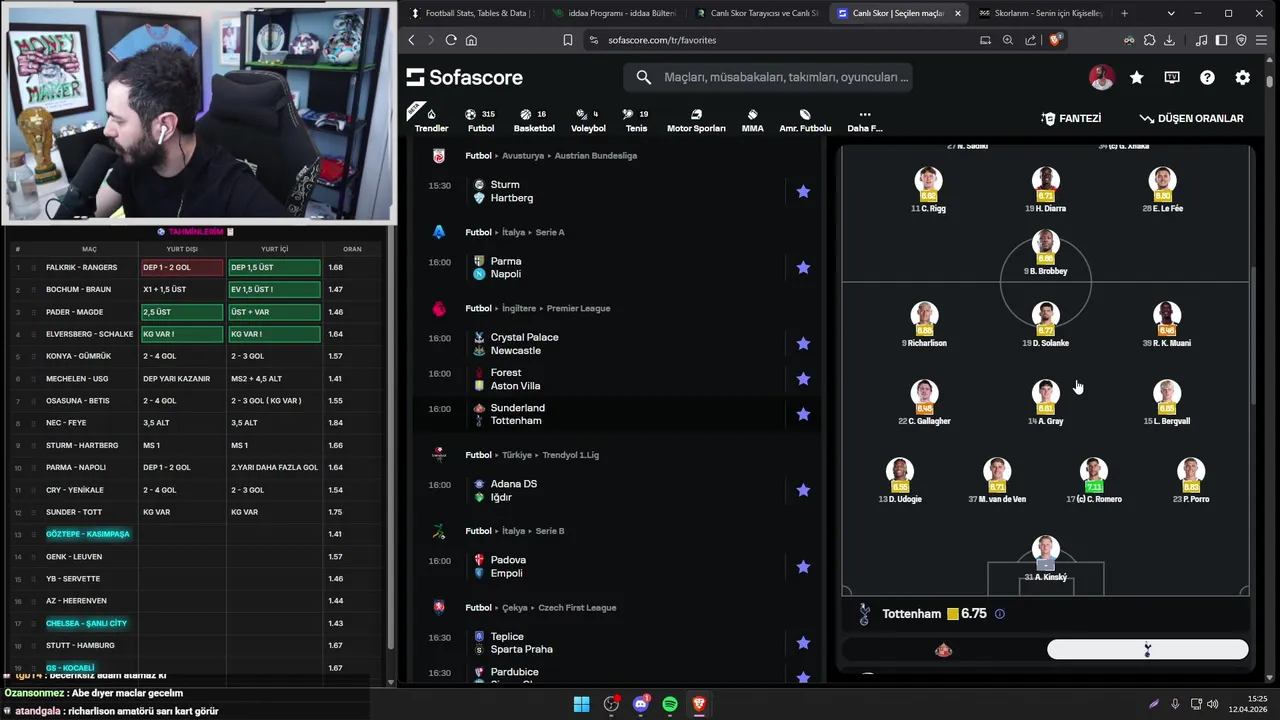Open the Trendler sports category
1280x720 pixels.
pyautogui.click(x=431, y=120)
